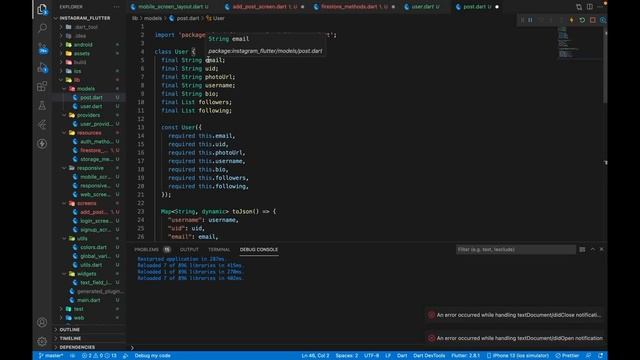Select the Debug Console tab
This screenshot has width=640, height=360.
259,249
